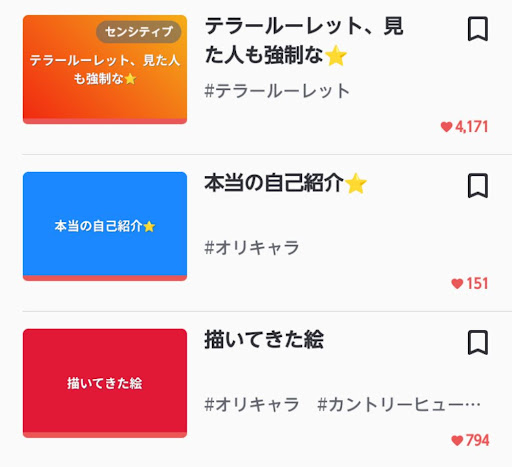512x467 pixels.
Task: Bookmark the 本当の自己紹介 story
Action: 478,186
